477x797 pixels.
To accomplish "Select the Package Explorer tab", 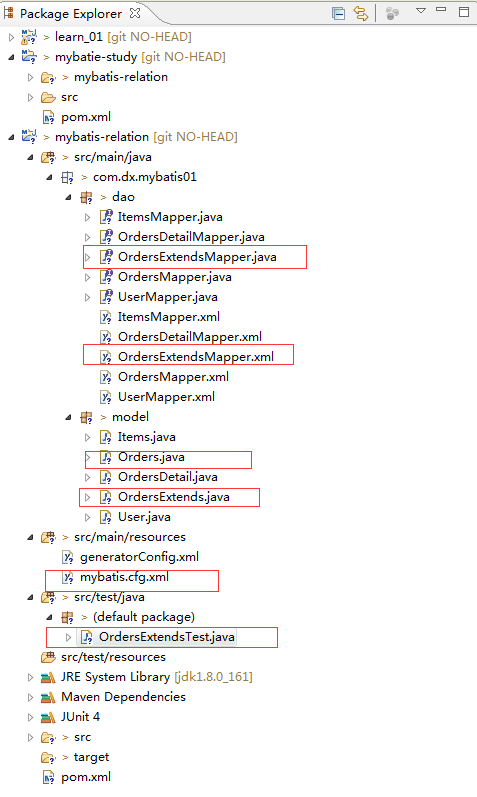I will [71, 14].
